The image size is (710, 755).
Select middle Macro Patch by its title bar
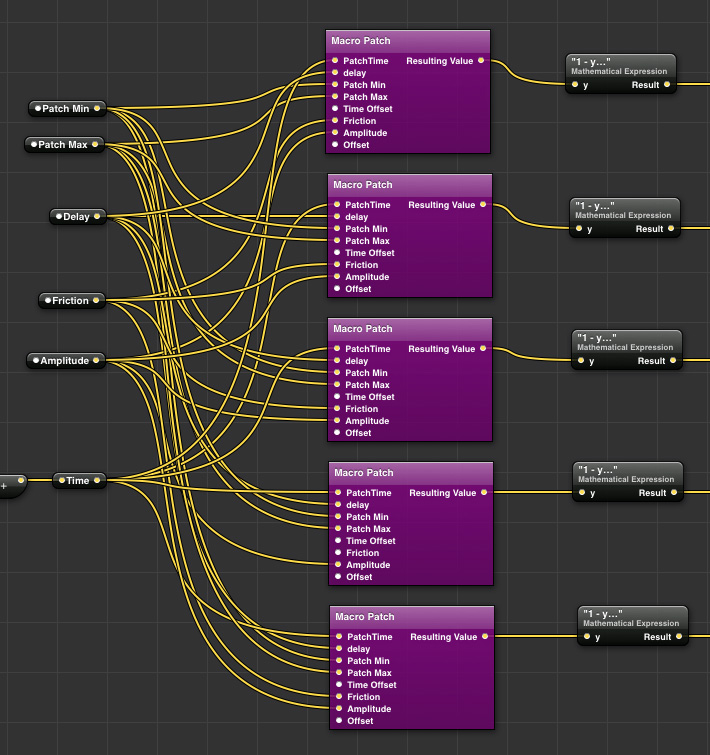(410, 329)
